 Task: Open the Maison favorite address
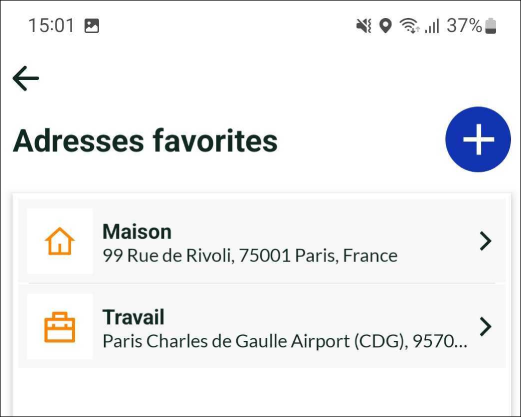[x=262, y=241]
